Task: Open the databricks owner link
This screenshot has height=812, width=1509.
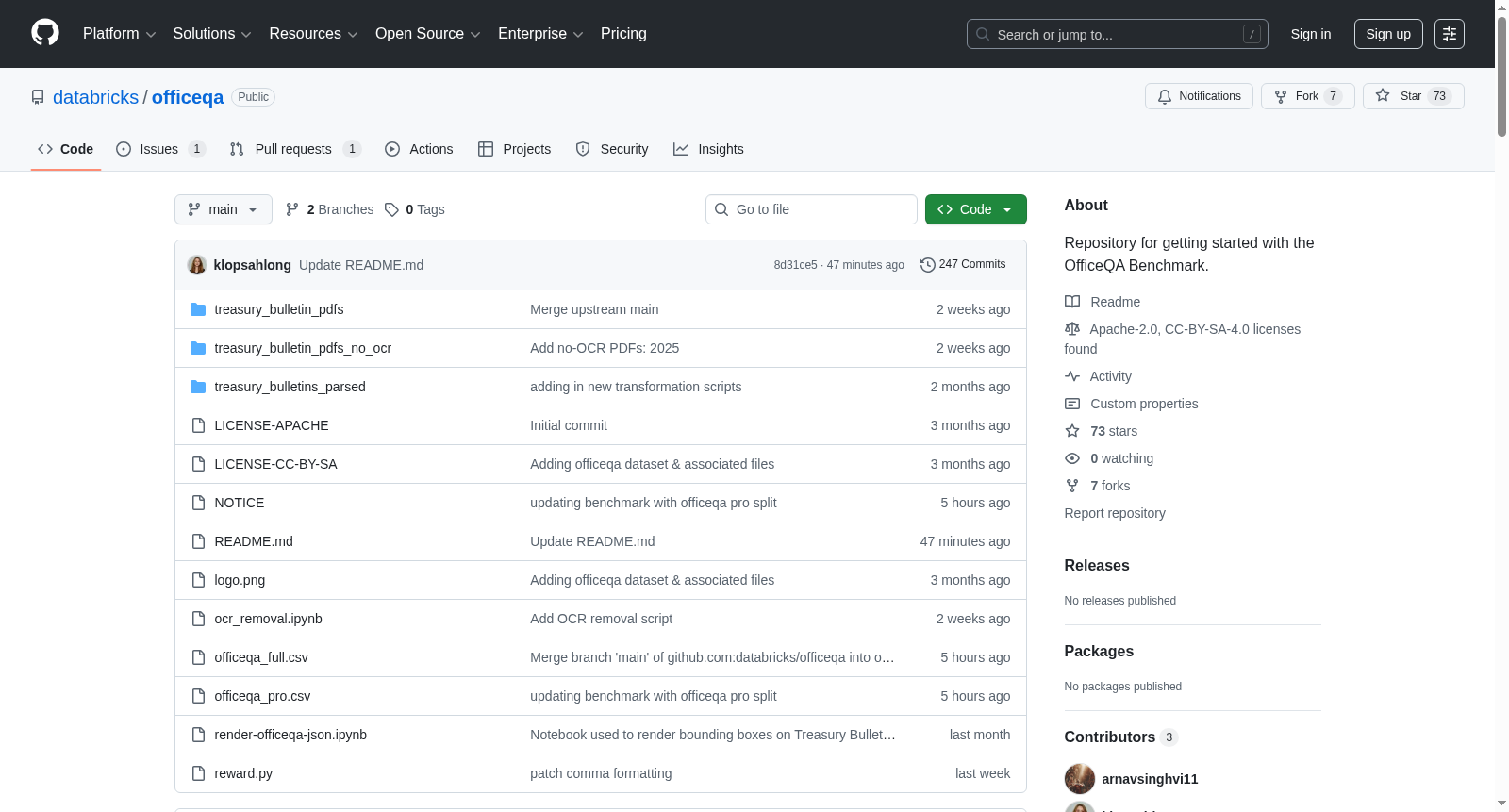Action: click(95, 97)
